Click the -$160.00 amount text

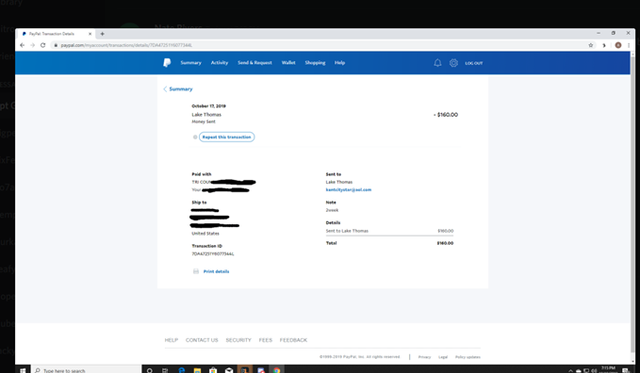click(x=446, y=115)
